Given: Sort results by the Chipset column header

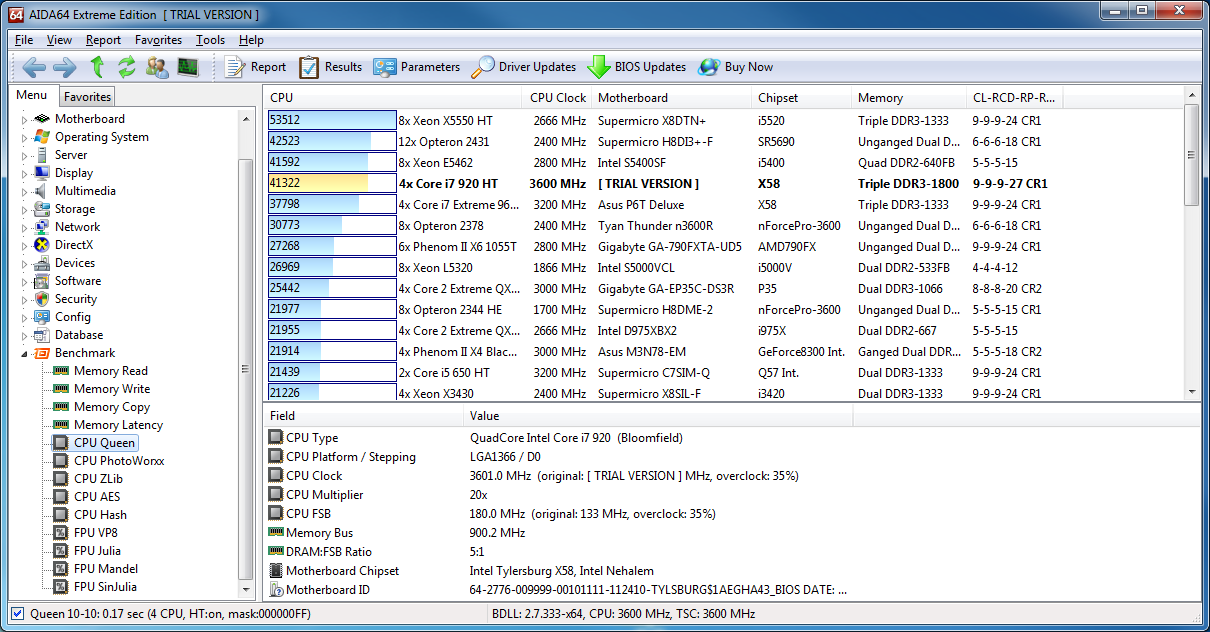Looking at the screenshot, I should click(x=802, y=98).
